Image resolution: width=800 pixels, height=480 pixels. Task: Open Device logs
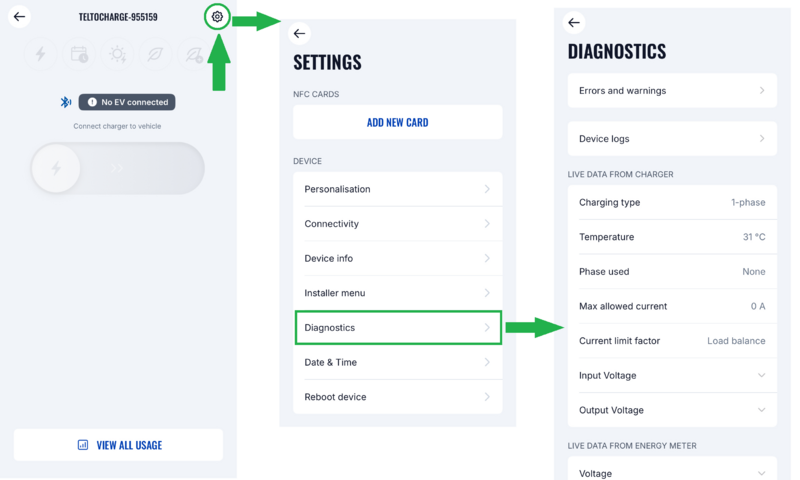(671, 139)
